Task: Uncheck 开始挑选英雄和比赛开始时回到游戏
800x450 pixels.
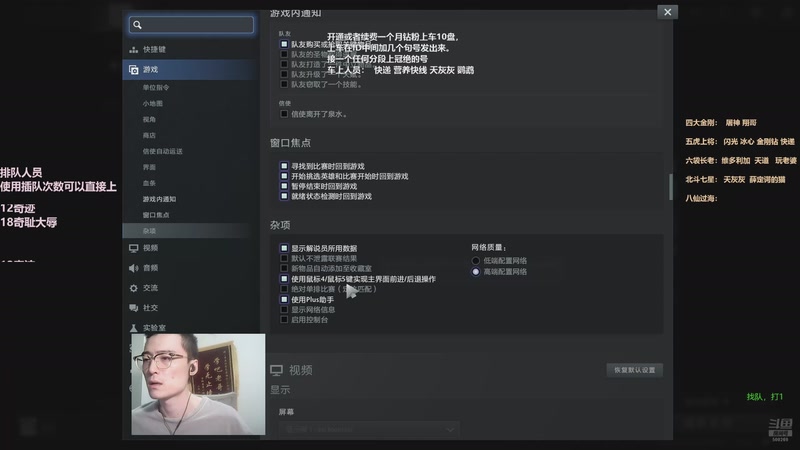Action: (x=284, y=176)
